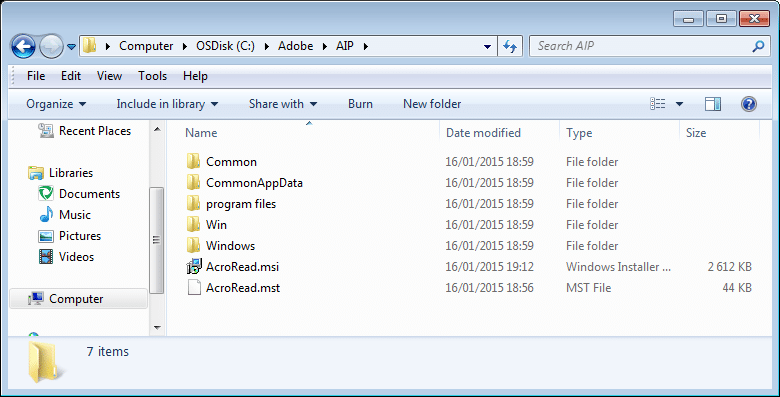Open Recent Places in navigation pane
The image size is (780, 397).
[x=95, y=131]
